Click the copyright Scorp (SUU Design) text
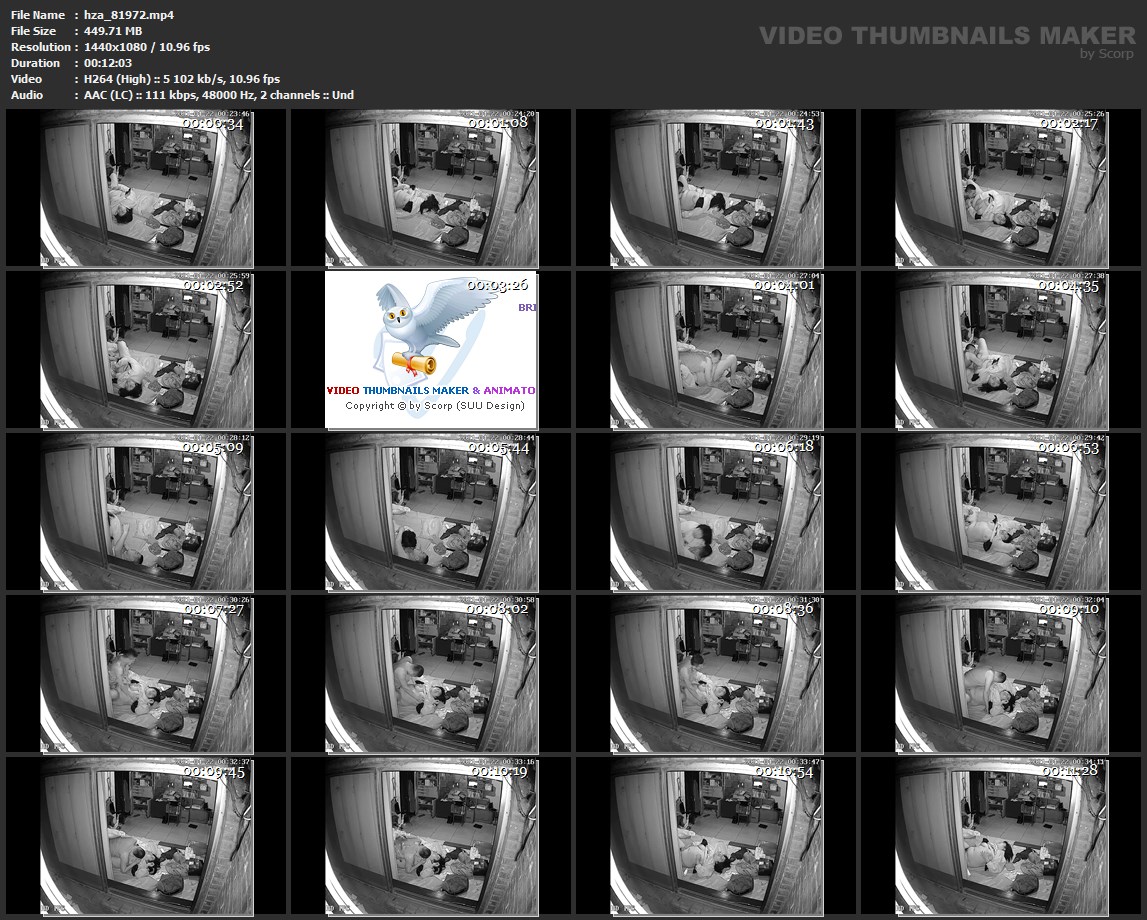This screenshot has height=920, width=1147. point(435,406)
